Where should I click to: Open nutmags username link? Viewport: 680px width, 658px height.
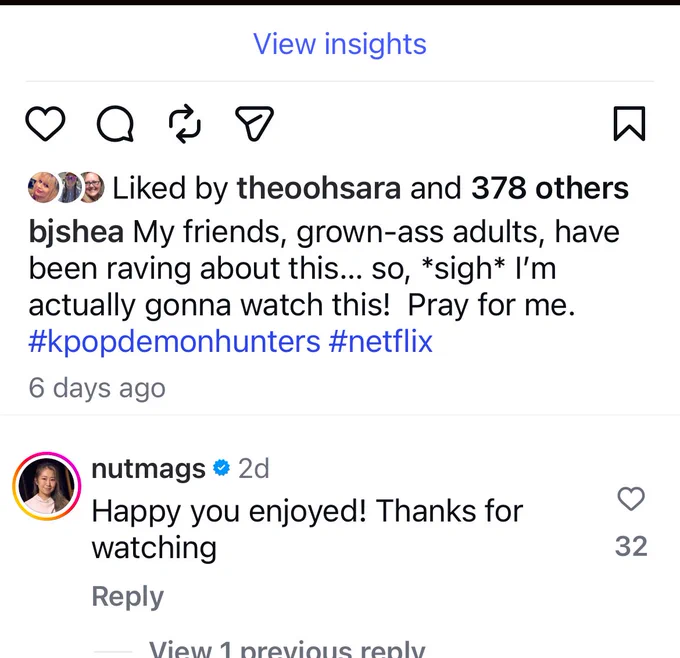tap(148, 469)
